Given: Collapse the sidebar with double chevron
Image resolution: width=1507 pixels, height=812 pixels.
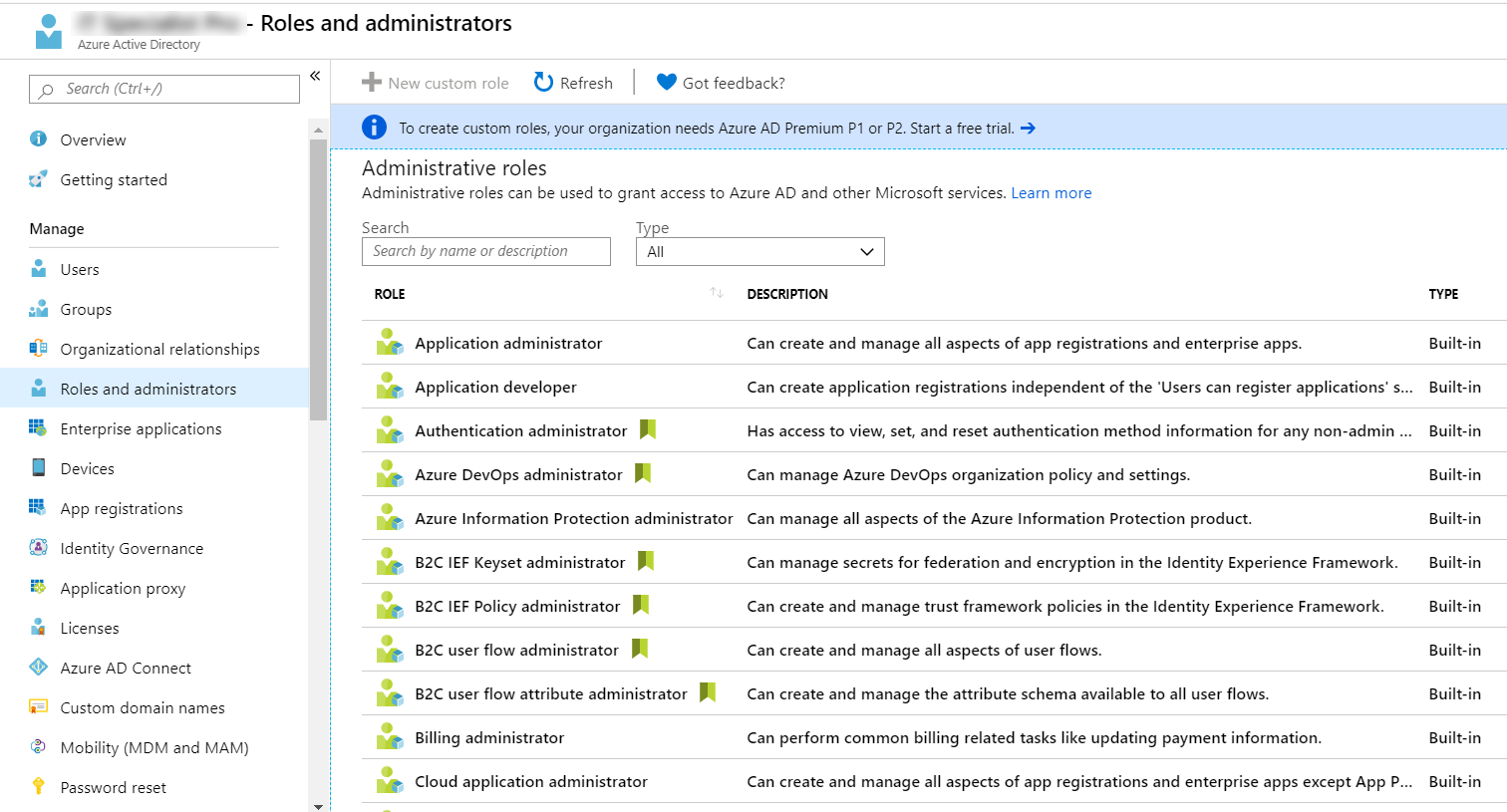Looking at the screenshot, I should click(315, 76).
